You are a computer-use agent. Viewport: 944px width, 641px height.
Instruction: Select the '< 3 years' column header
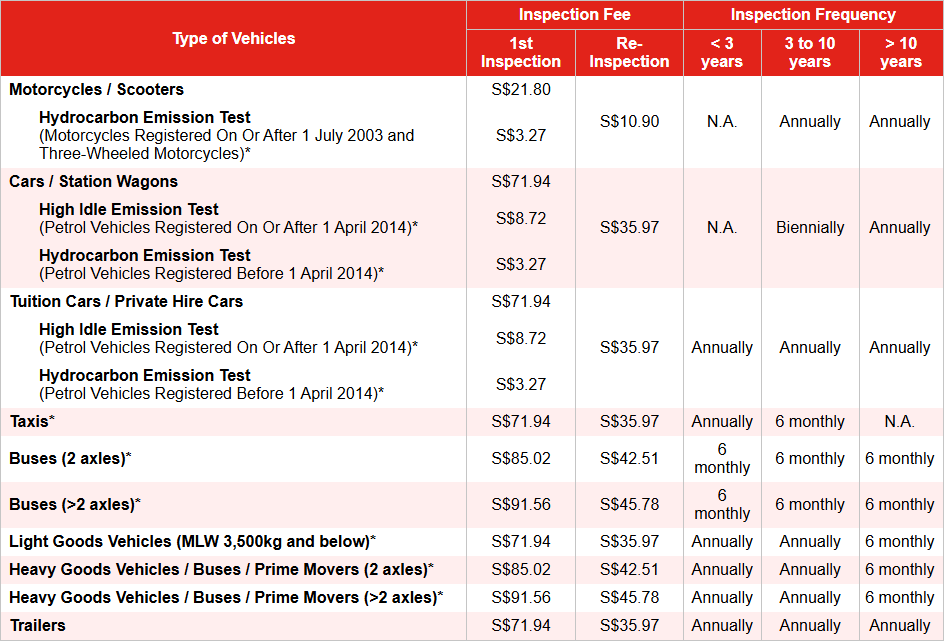pos(721,52)
